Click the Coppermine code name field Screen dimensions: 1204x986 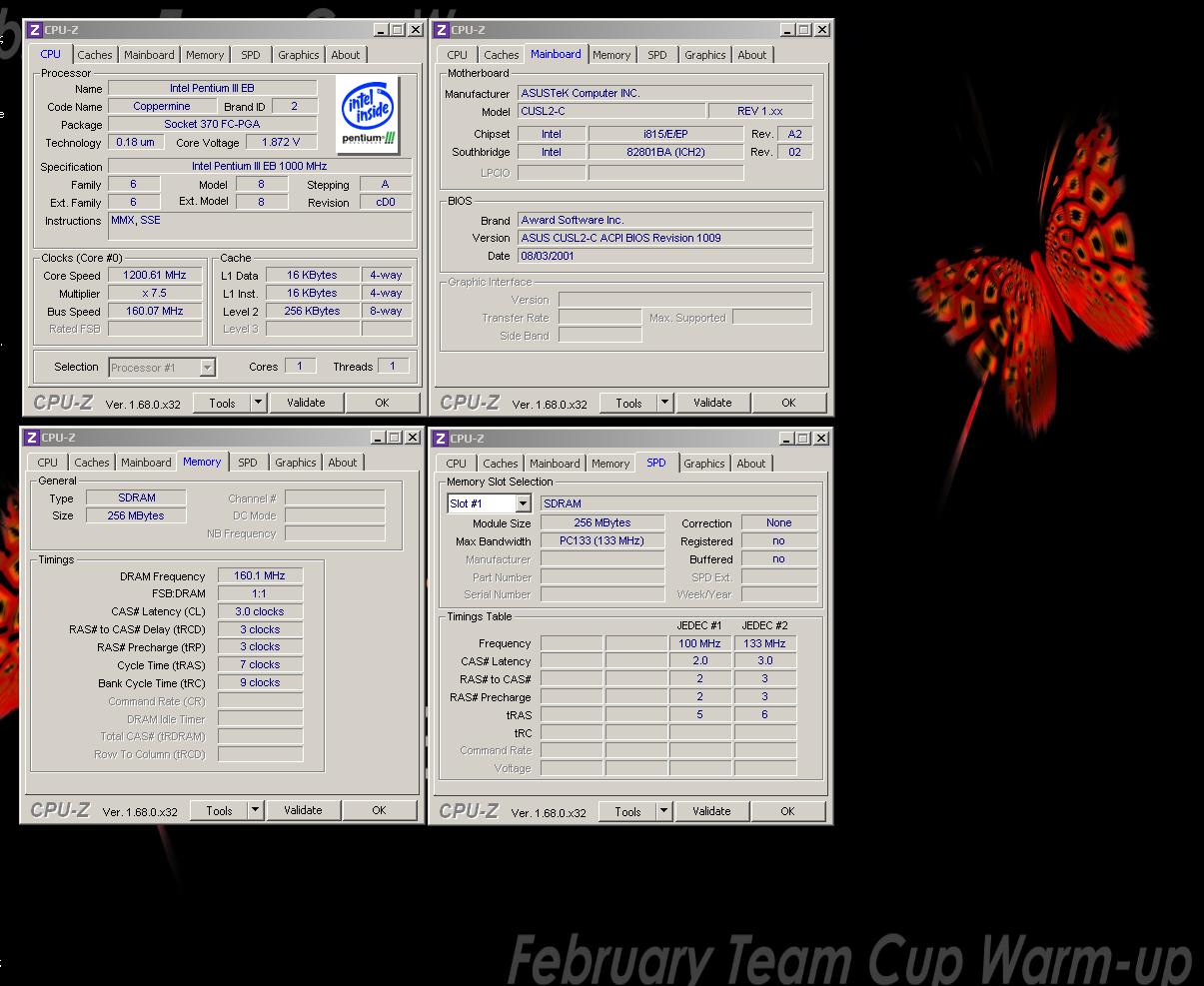tap(161, 106)
